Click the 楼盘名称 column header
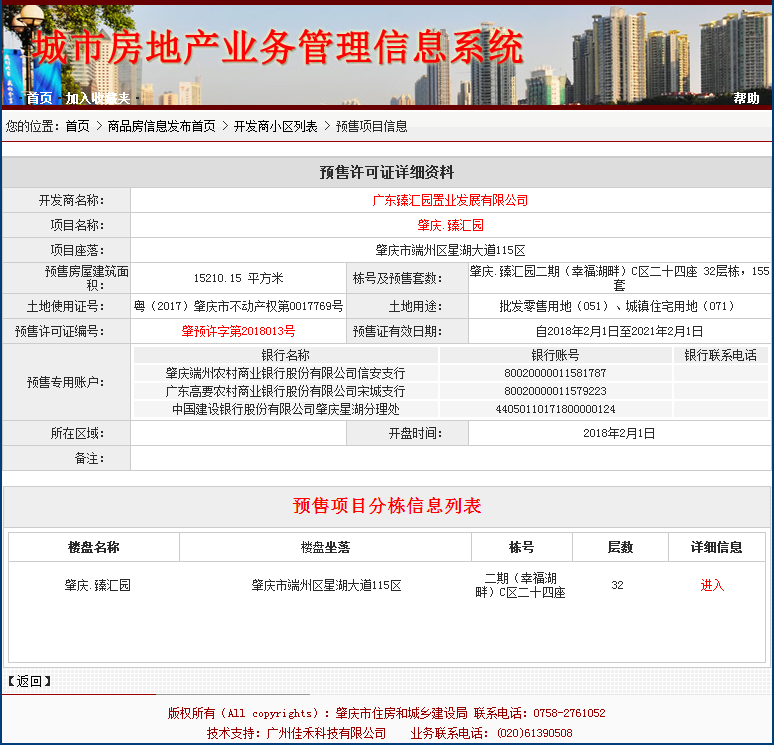 point(94,547)
